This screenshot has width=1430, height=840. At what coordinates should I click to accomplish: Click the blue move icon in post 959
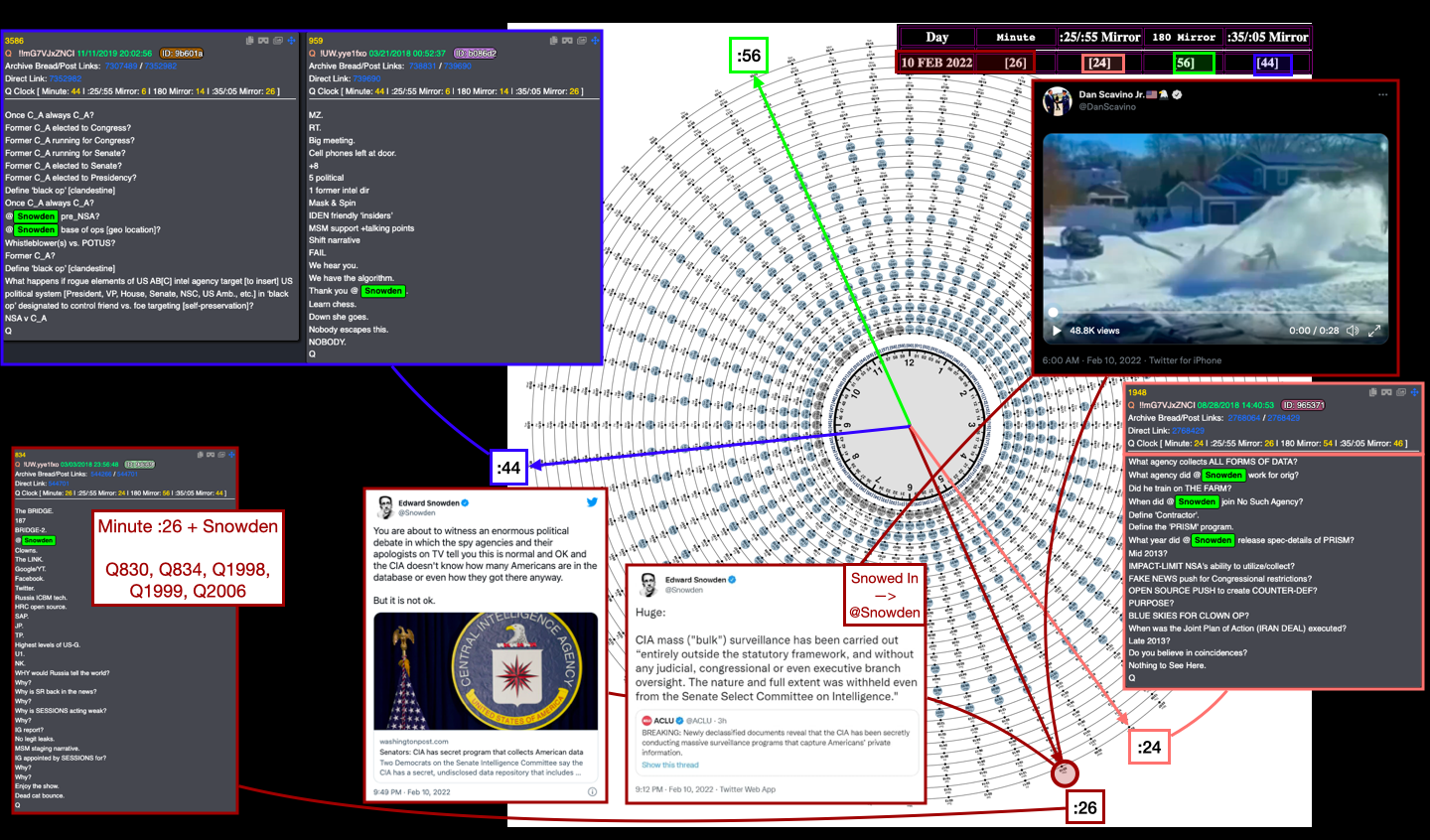(595, 41)
